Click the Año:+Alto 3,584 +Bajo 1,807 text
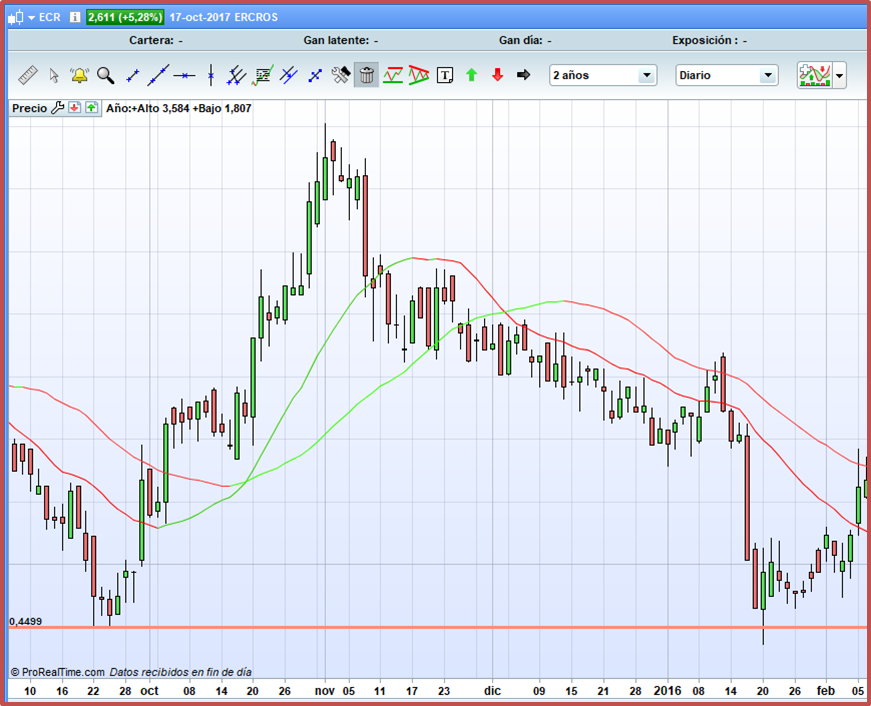The height and width of the screenshot is (706, 871). pyautogui.click(x=179, y=108)
